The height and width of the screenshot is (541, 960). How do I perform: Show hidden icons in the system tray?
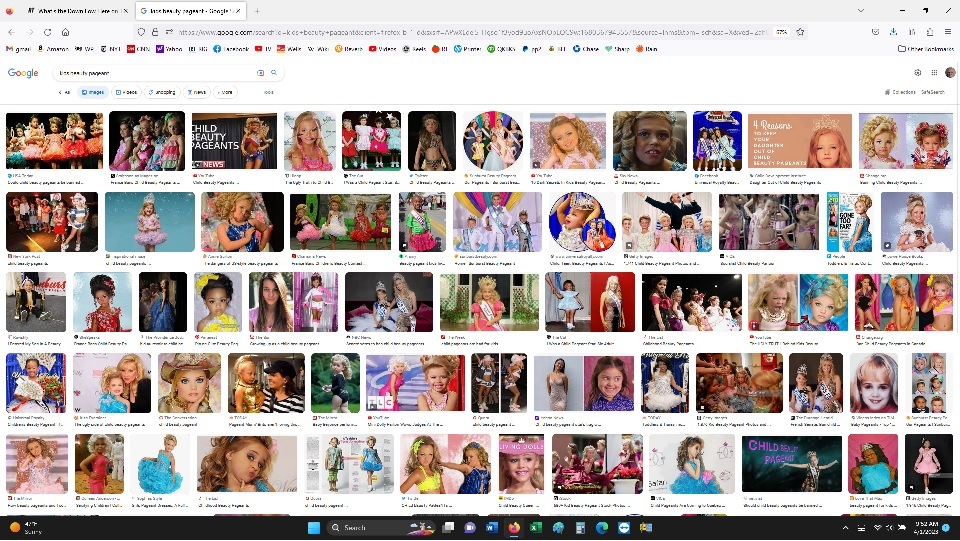(x=845, y=527)
